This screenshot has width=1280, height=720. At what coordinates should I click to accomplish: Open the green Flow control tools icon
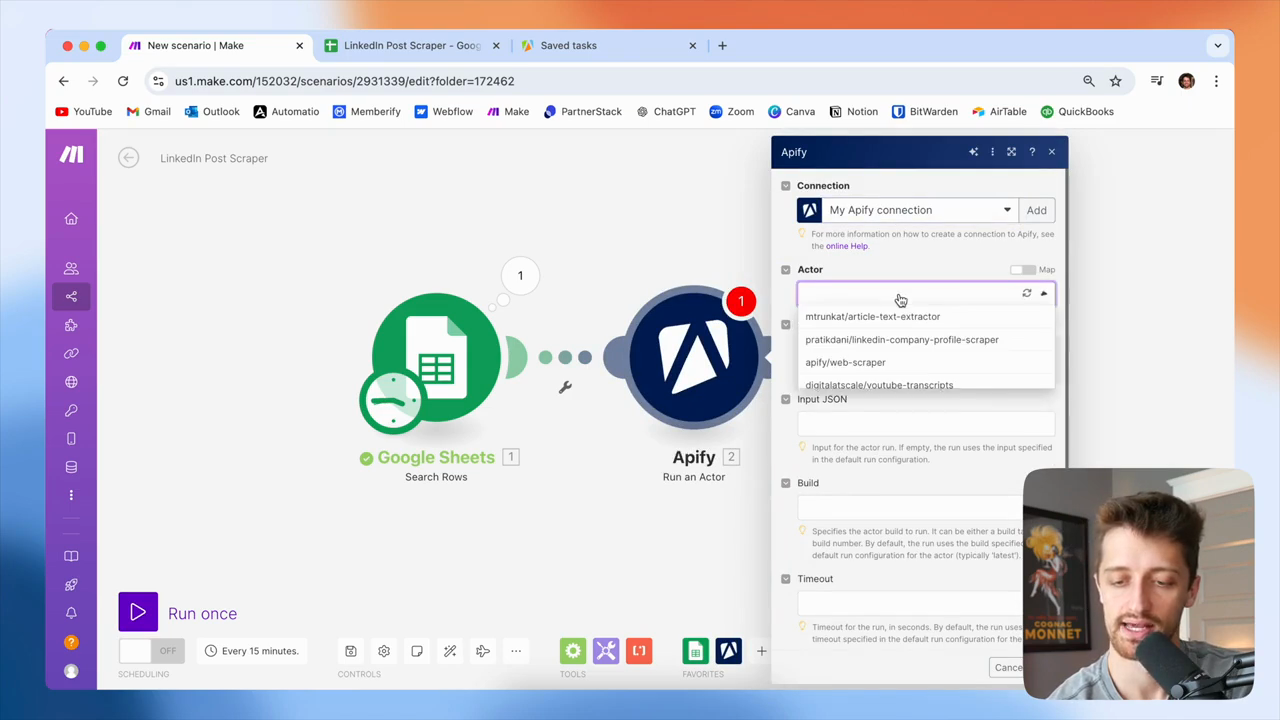573,651
